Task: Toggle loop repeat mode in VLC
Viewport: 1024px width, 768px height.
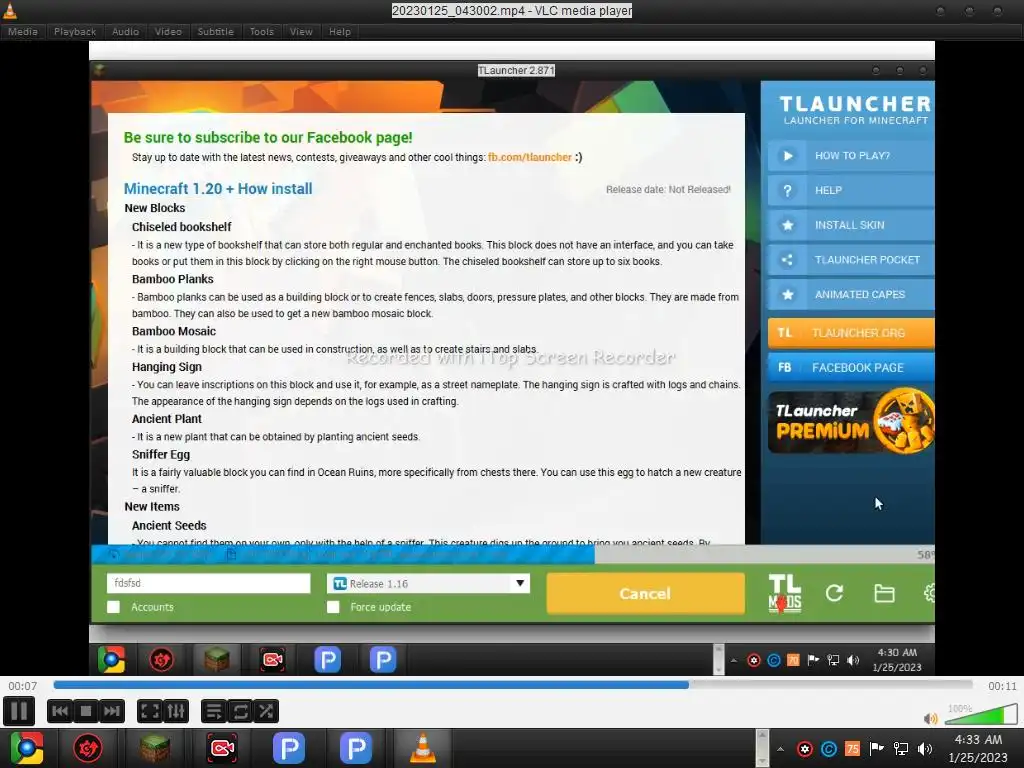Action: pyautogui.click(x=240, y=711)
